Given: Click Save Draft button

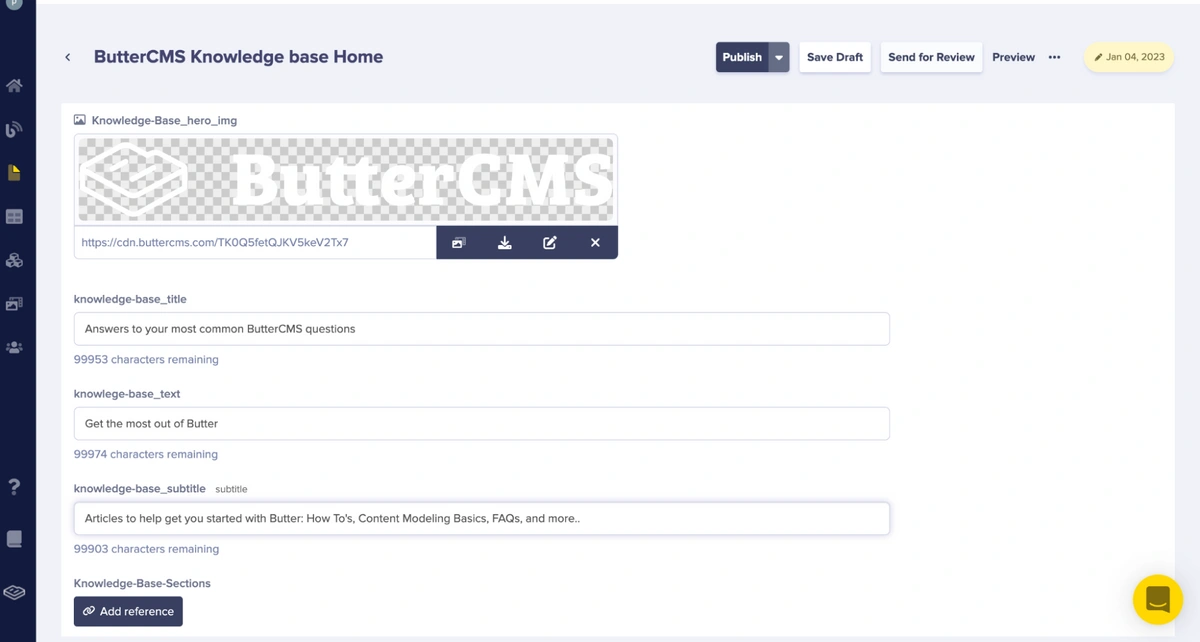Looking at the screenshot, I should (835, 57).
